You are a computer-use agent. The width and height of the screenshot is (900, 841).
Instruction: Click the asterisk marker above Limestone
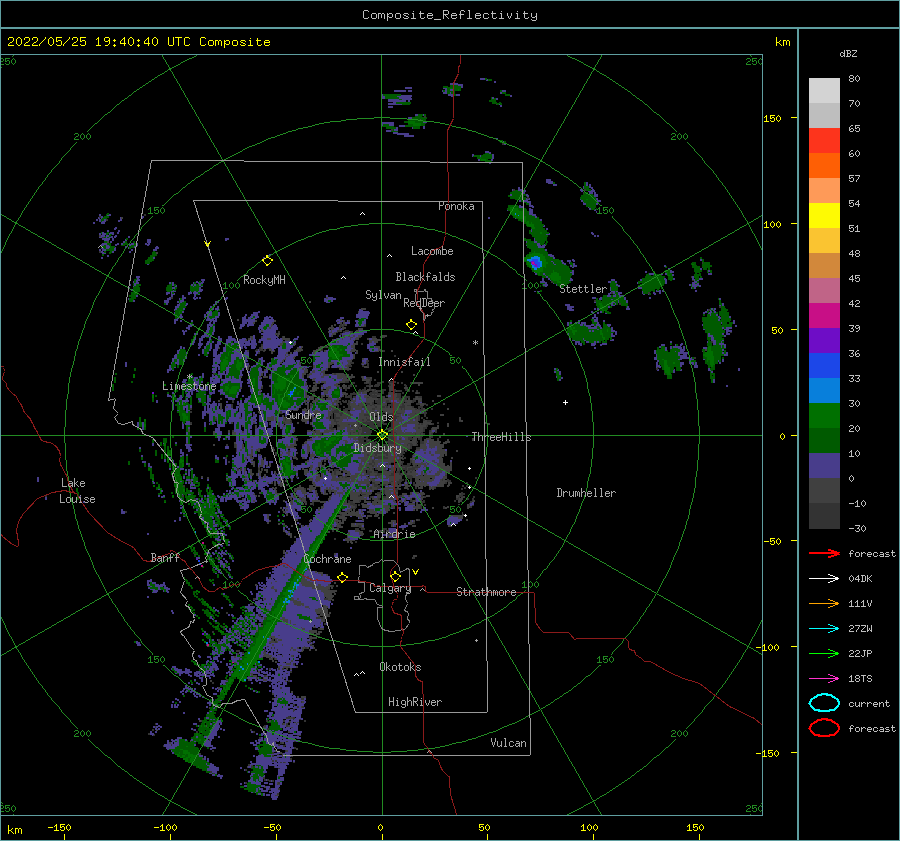[190, 377]
